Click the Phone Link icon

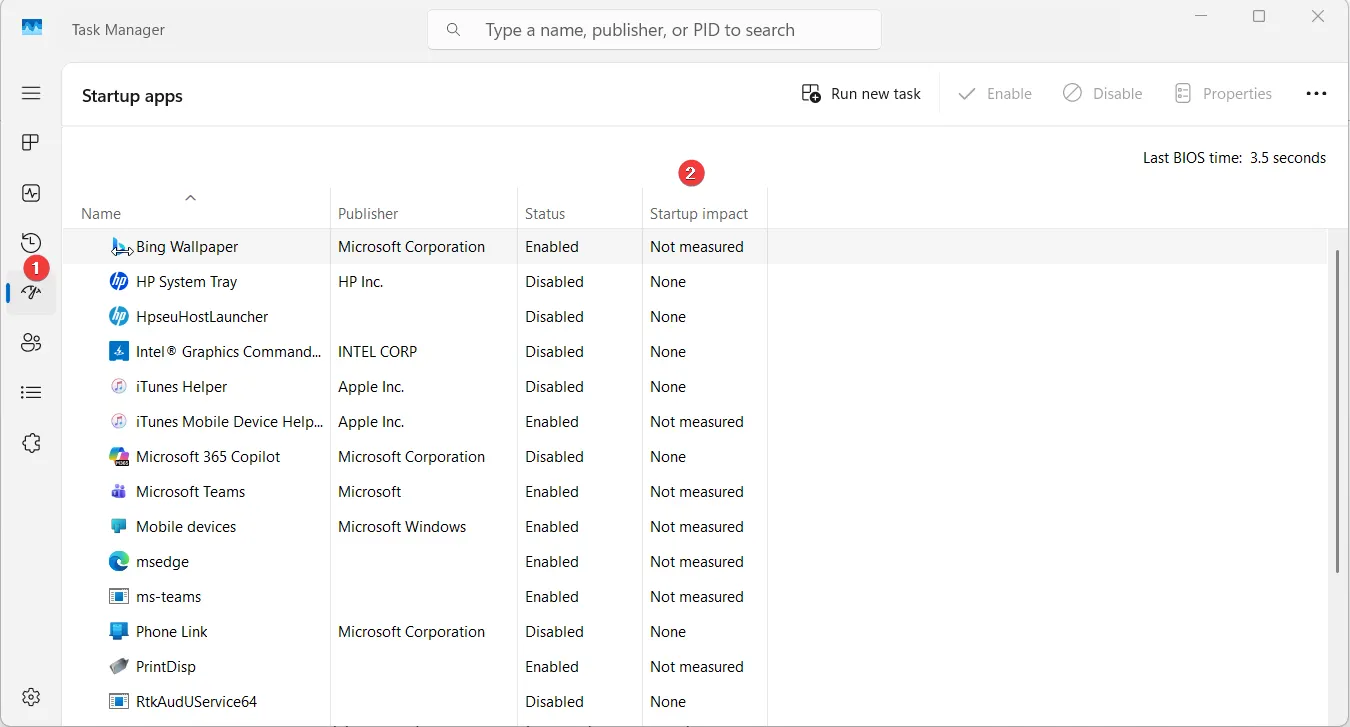(x=119, y=632)
